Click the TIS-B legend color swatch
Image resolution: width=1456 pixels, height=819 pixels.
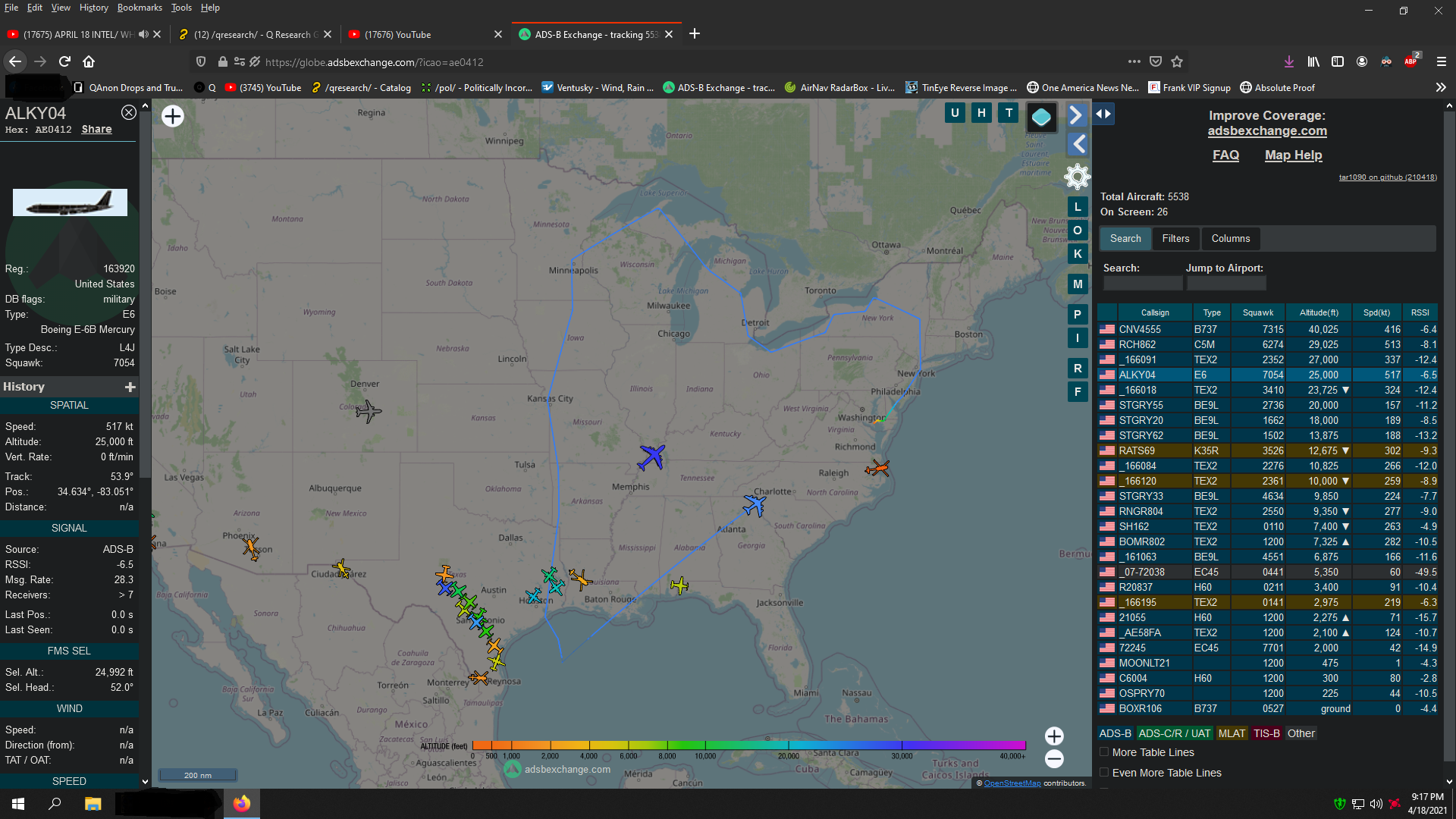(1266, 733)
